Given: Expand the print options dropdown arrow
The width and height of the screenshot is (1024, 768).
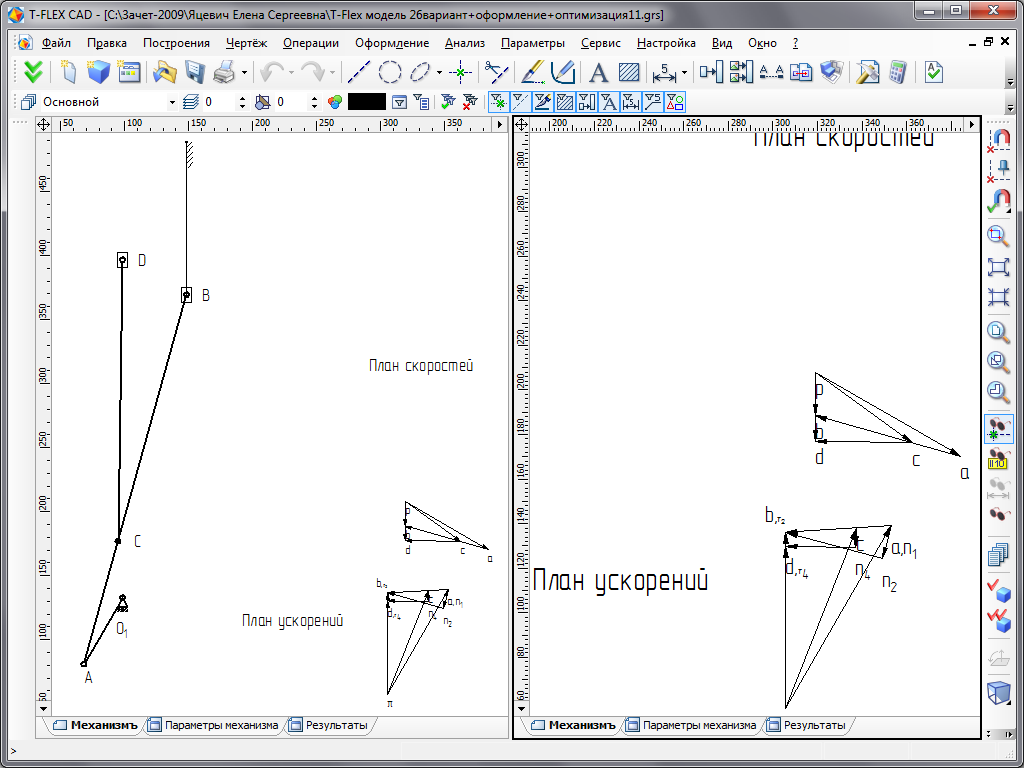Looking at the screenshot, I should [244, 72].
